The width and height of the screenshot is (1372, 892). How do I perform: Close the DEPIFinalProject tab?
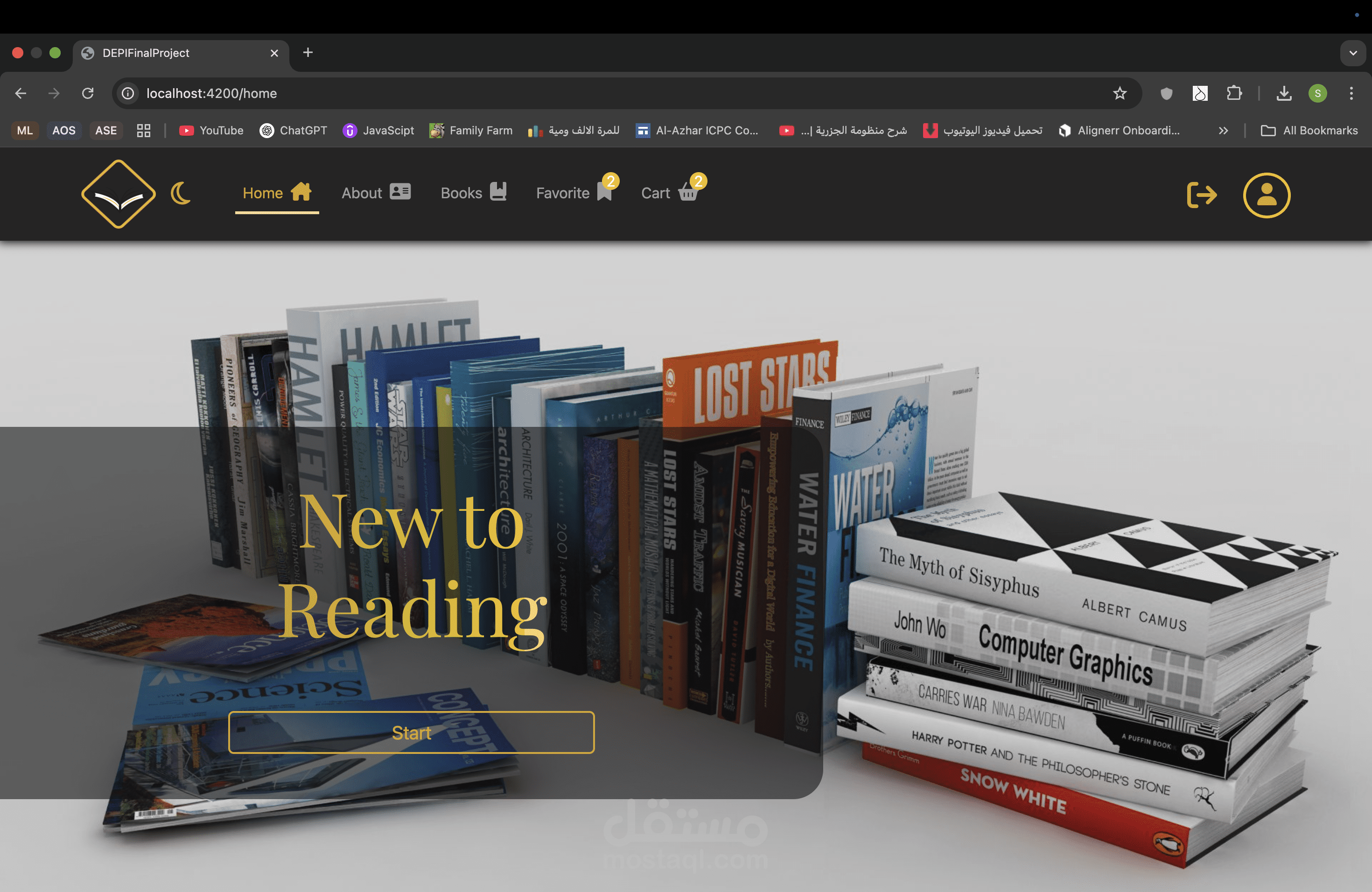tap(274, 53)
